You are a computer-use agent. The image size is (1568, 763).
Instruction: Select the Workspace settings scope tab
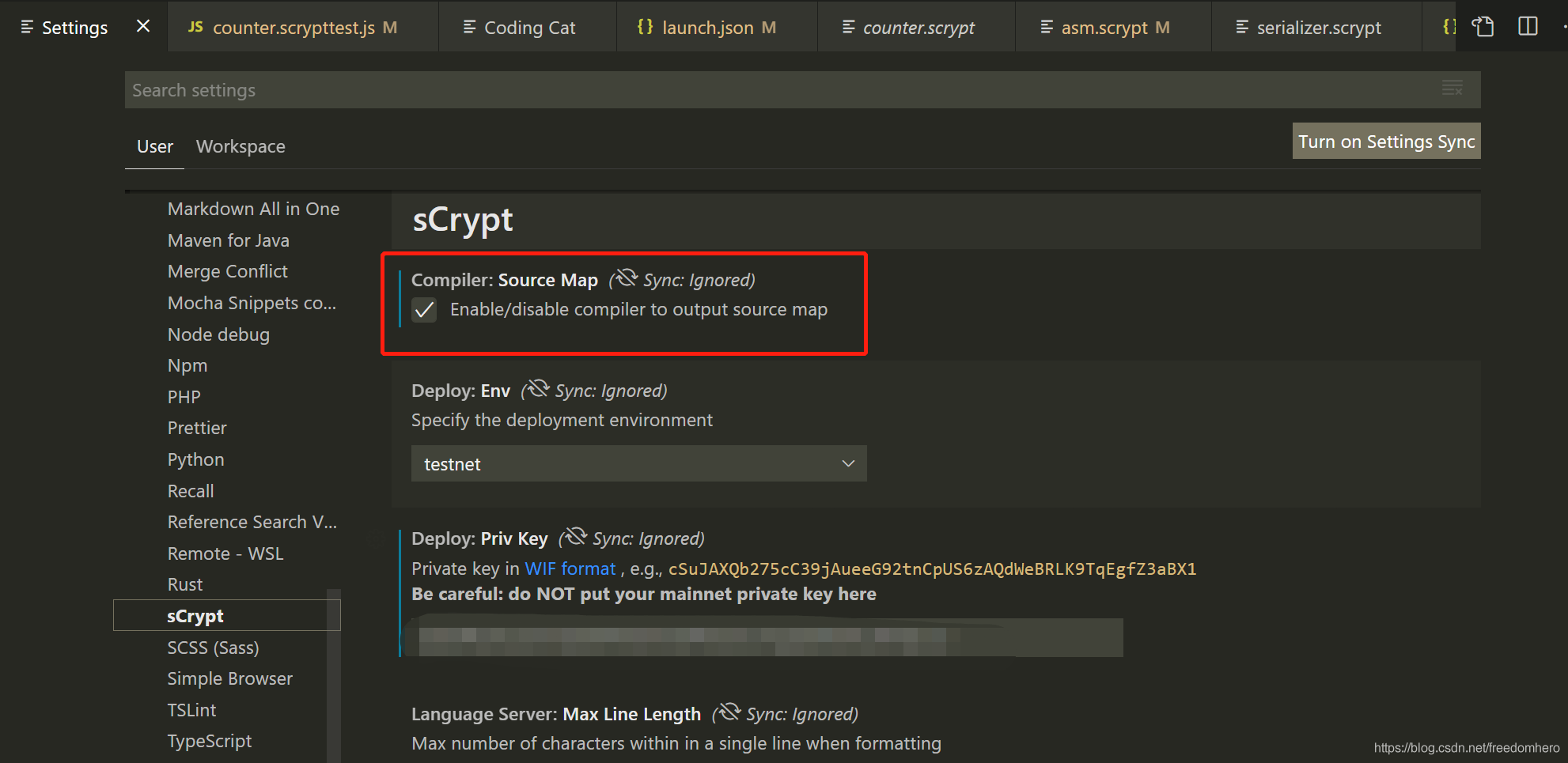tap(241, 146)
